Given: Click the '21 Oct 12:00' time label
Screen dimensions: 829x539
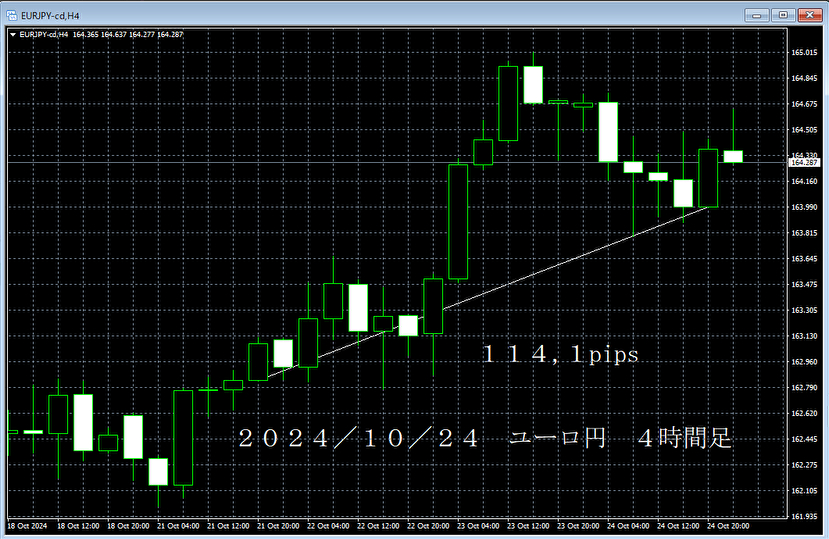Looking at the screenshot, I should tap(228, 526).
